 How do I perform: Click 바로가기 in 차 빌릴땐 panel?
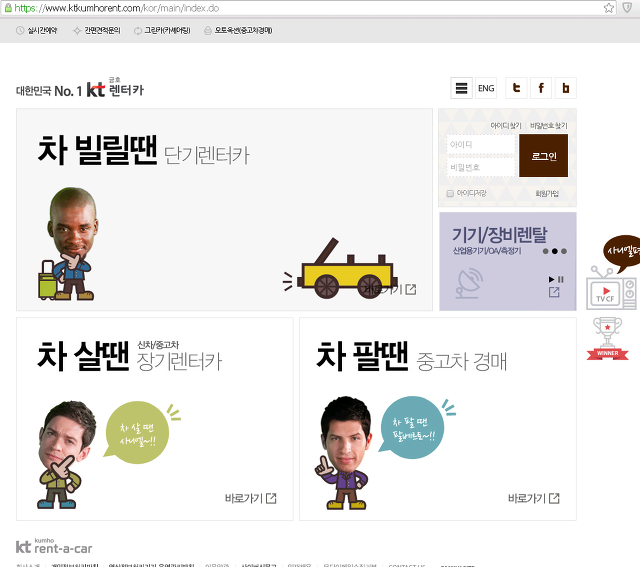pyautogui.click(x=390, y=289)
